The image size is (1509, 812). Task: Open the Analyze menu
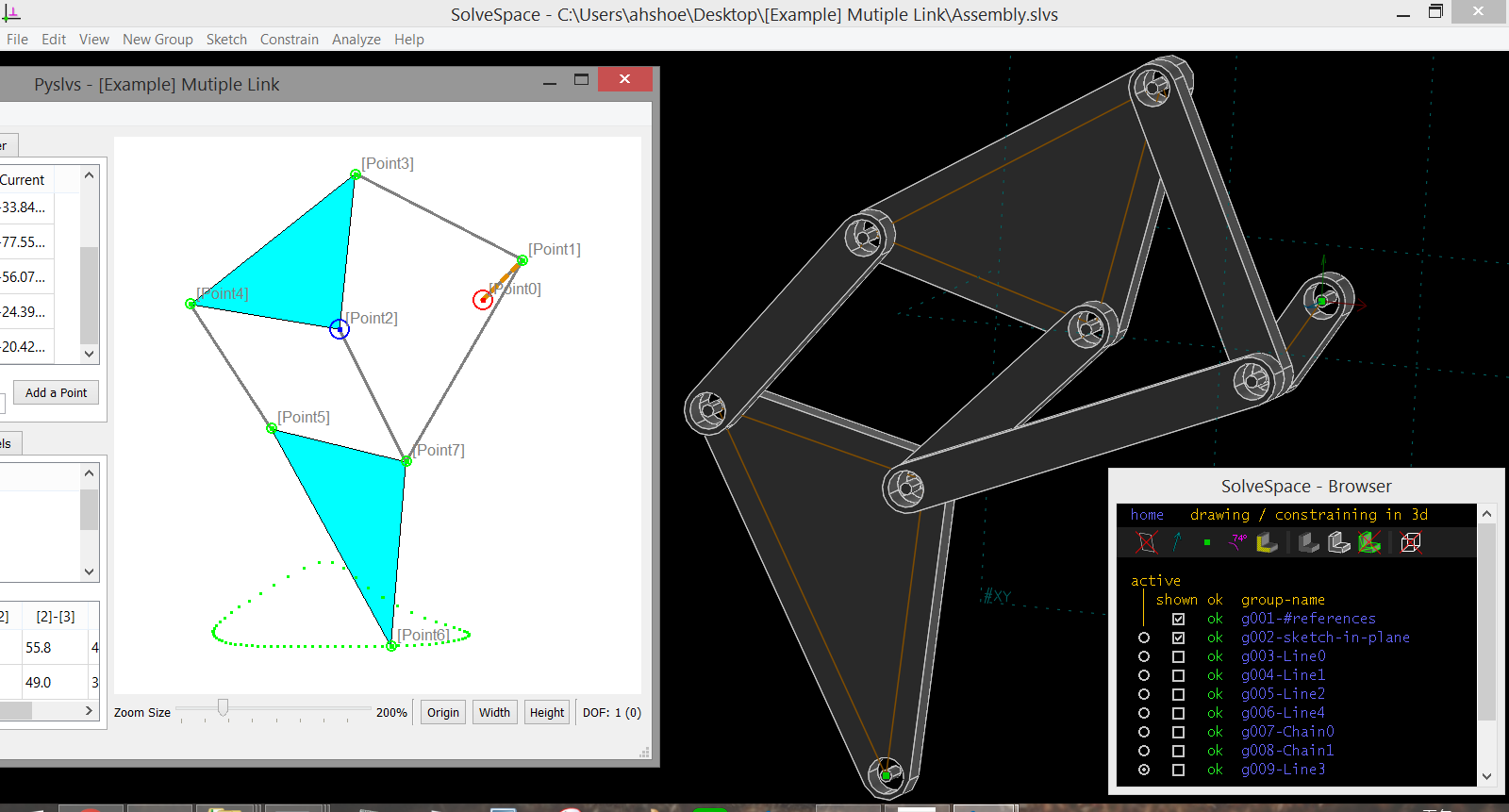(357, 40)
